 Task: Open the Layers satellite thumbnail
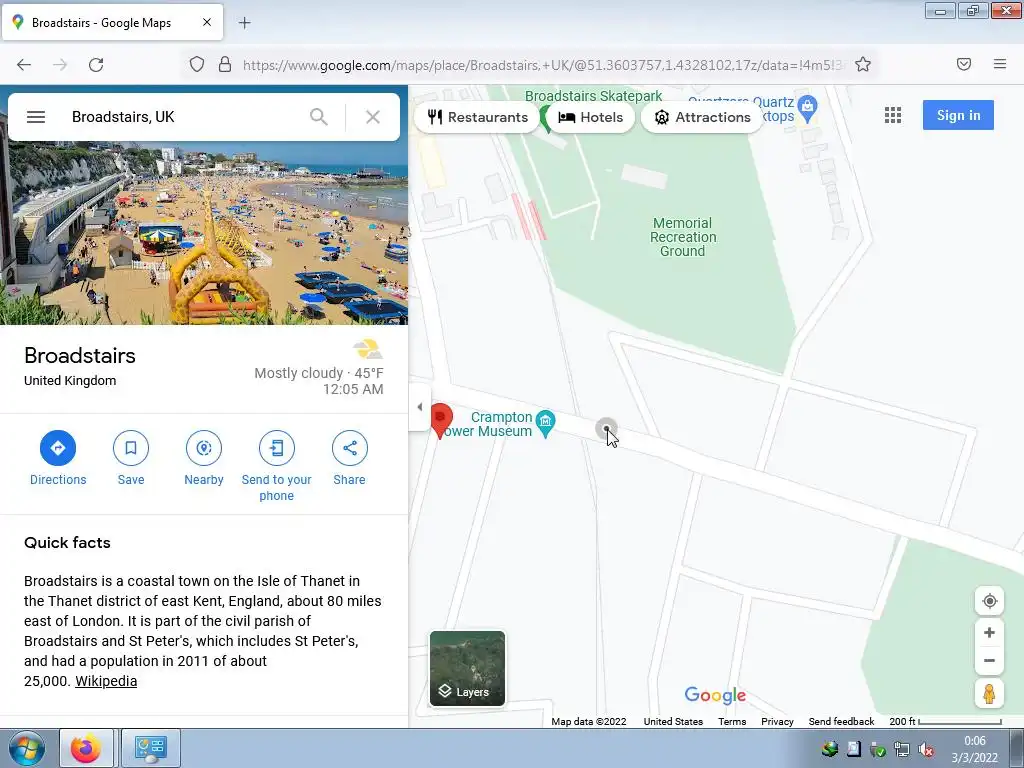tap(468, 668)
